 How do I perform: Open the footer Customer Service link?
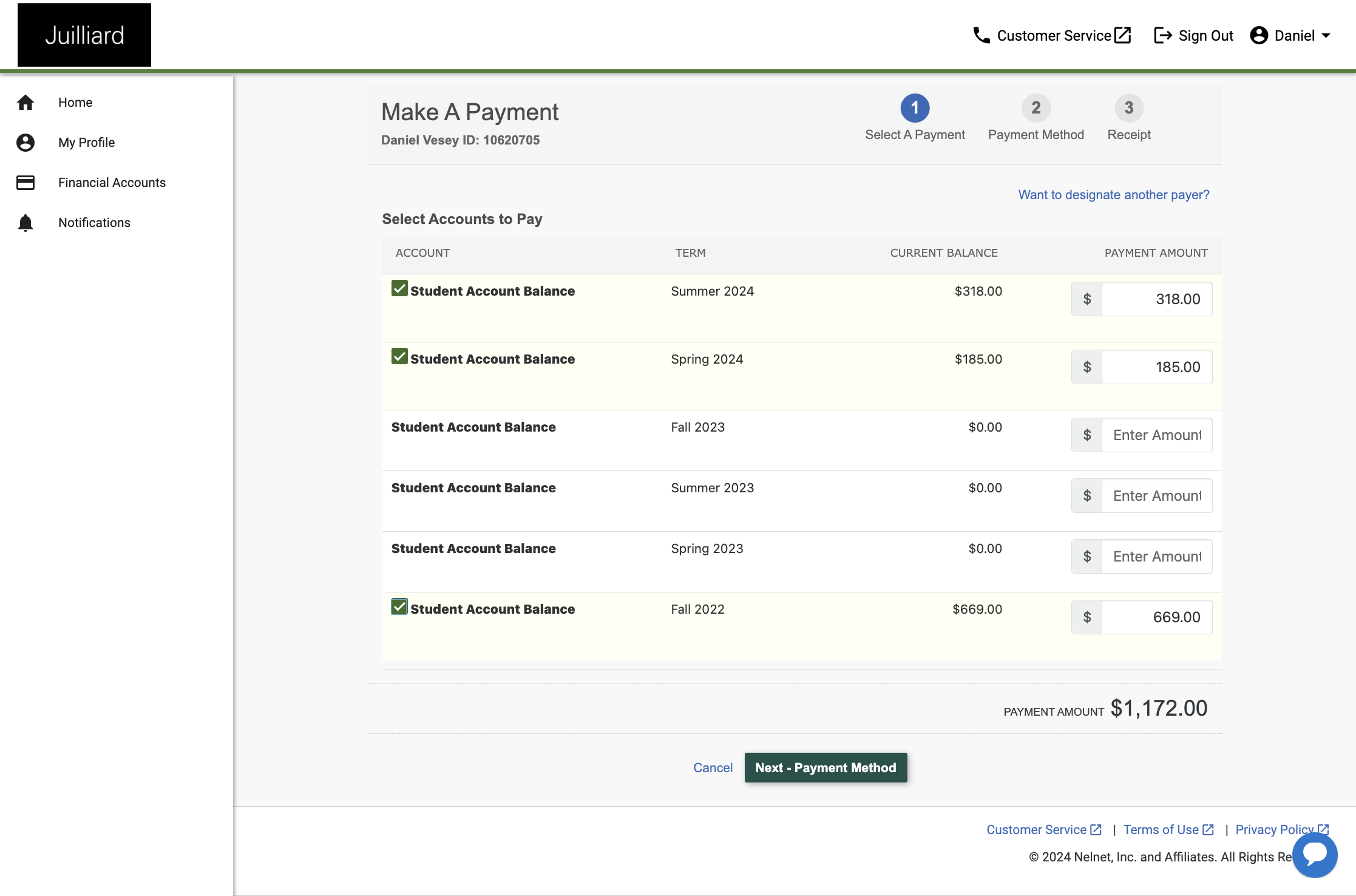click(x=1043, y=830)
